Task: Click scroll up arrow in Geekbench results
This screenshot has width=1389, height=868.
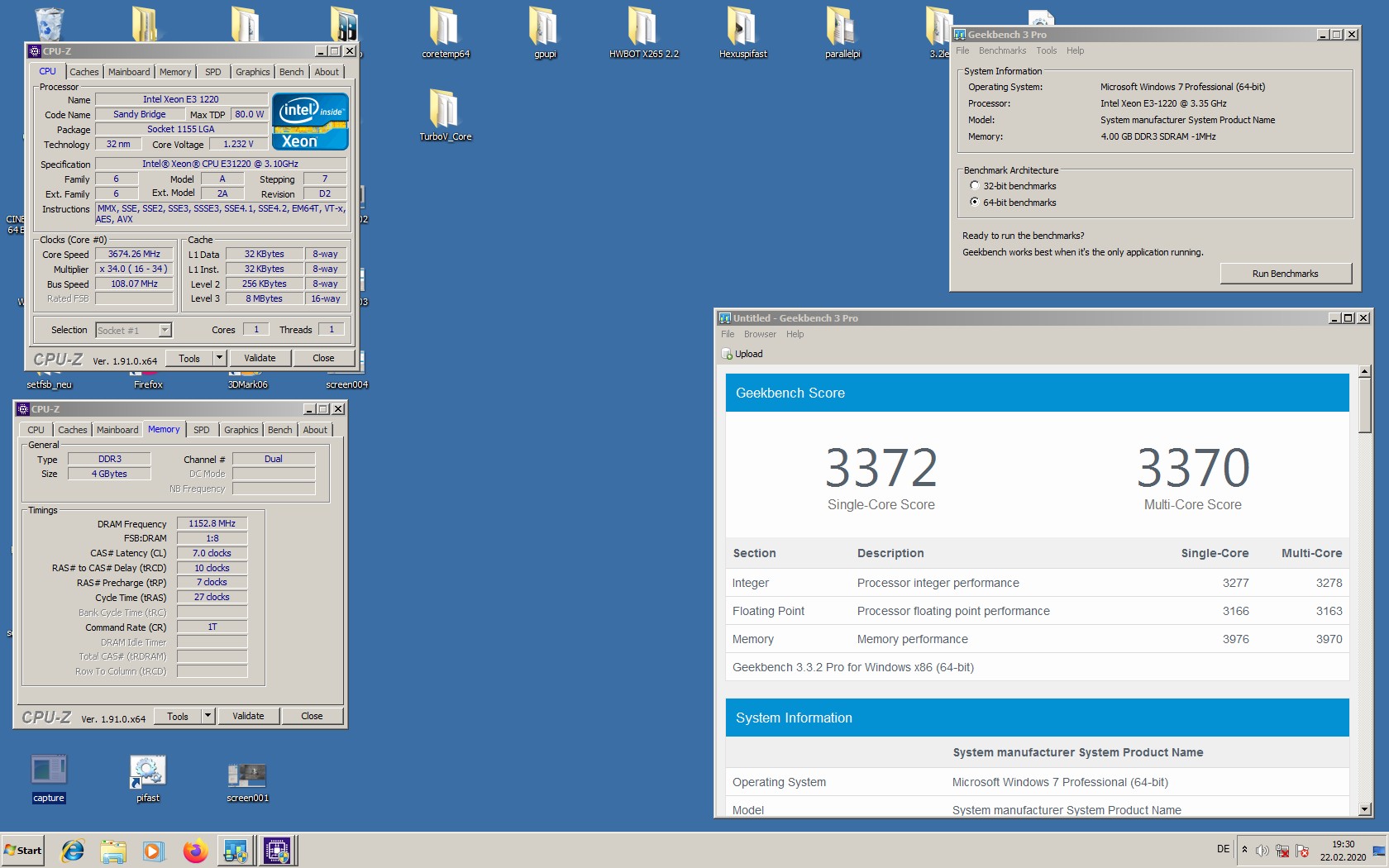Action: click(x=1365, y=372)
